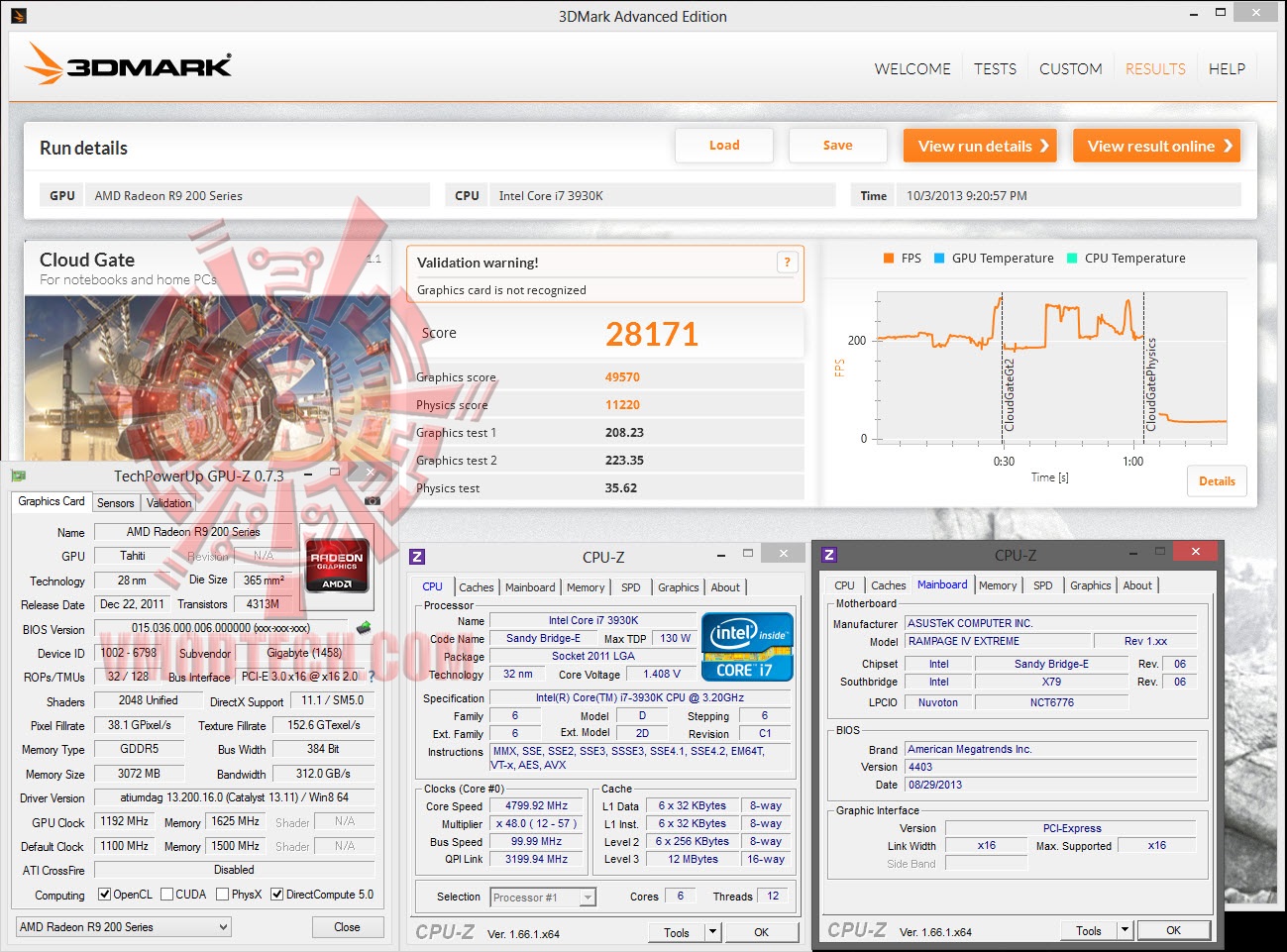Click the Driver Version field in GPU-Z

coord(235,797)
